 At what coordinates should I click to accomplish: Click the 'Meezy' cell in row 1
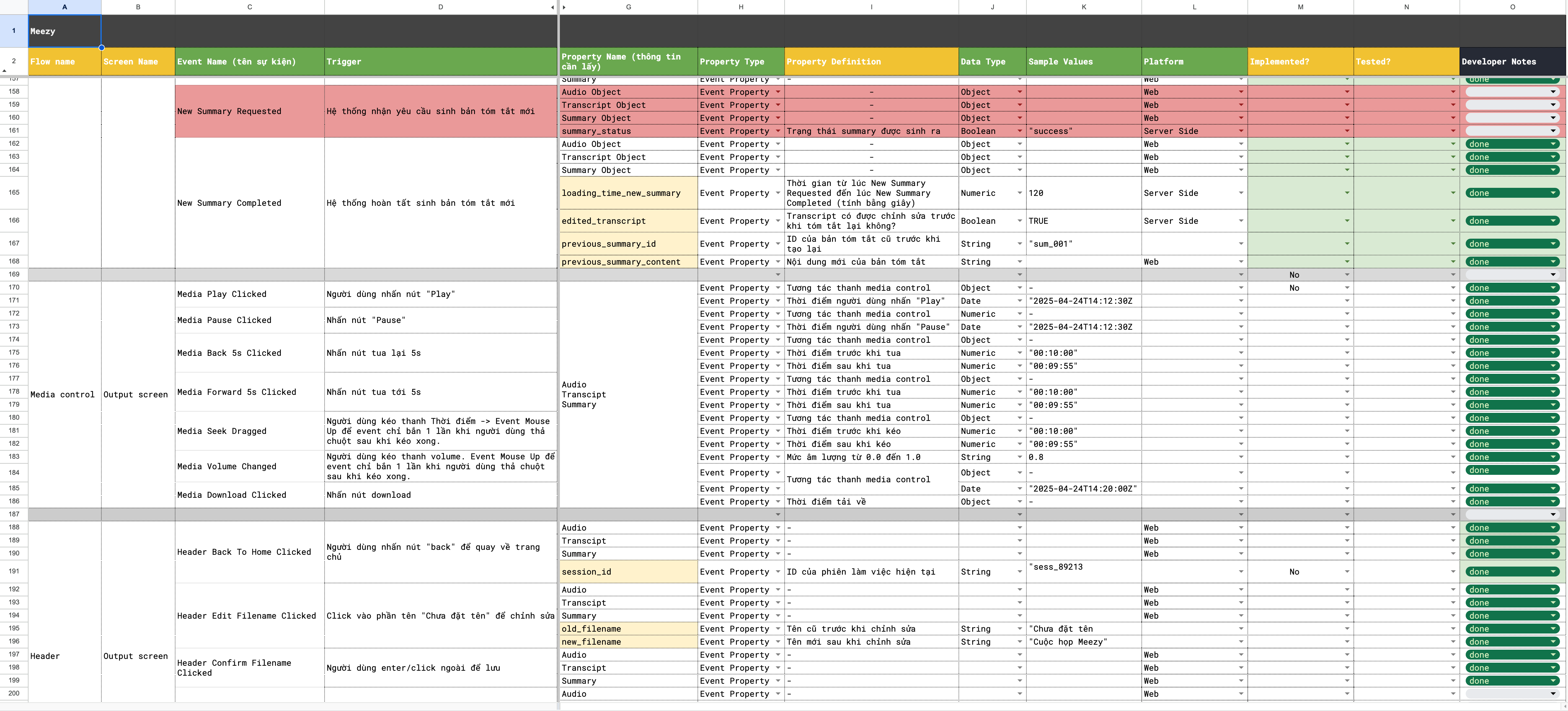point(64,31)
